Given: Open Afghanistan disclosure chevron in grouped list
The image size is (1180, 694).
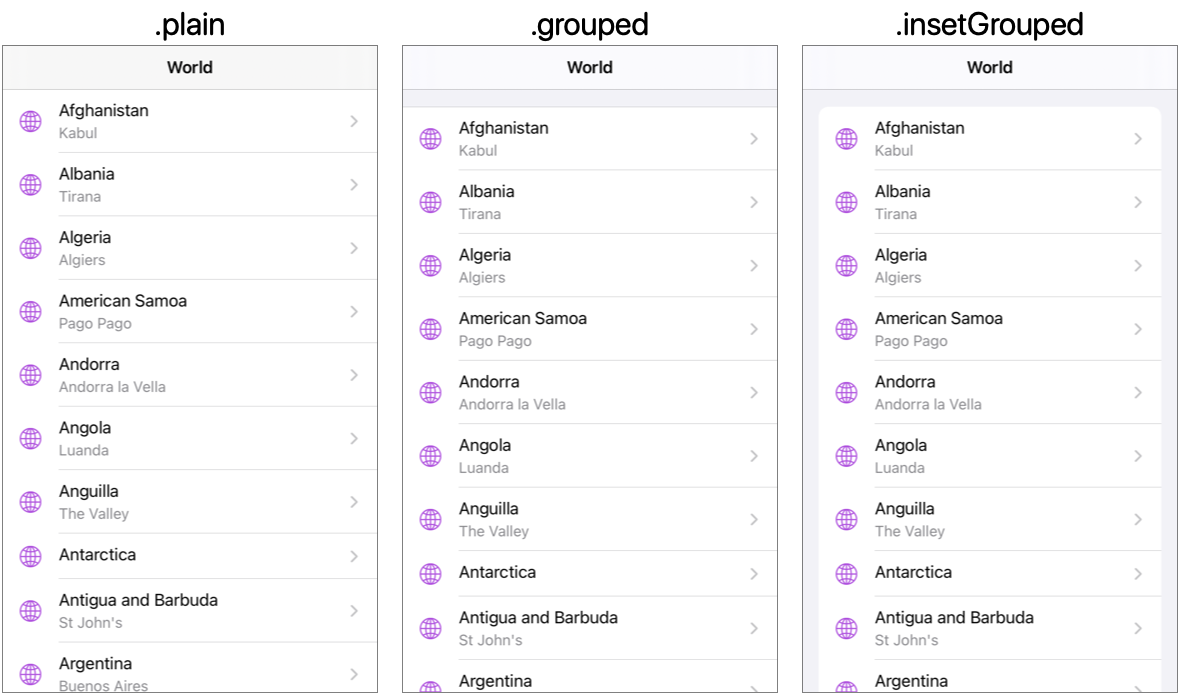Looking at the screenshot, I should pos(754,139).
